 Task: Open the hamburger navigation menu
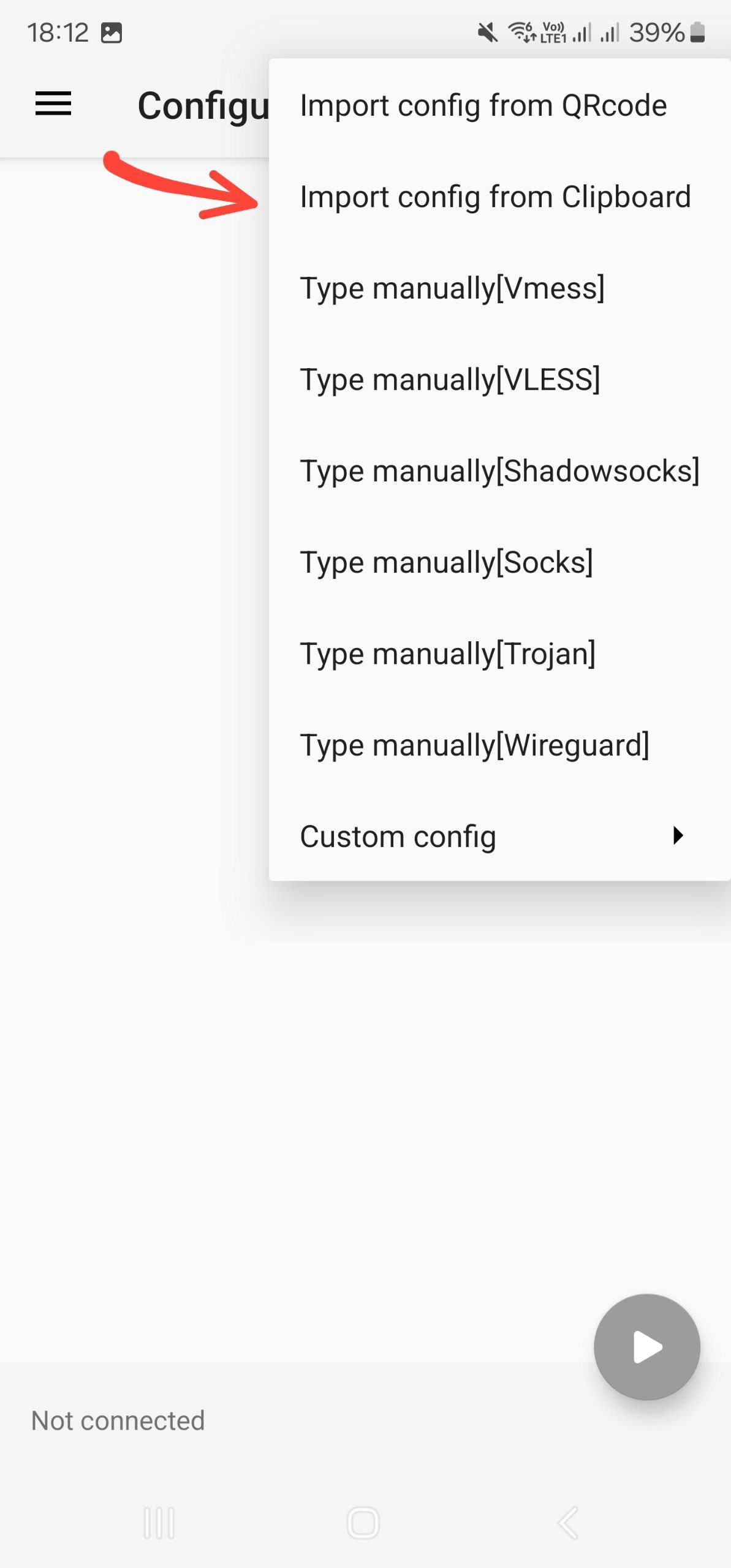[53, 104]
